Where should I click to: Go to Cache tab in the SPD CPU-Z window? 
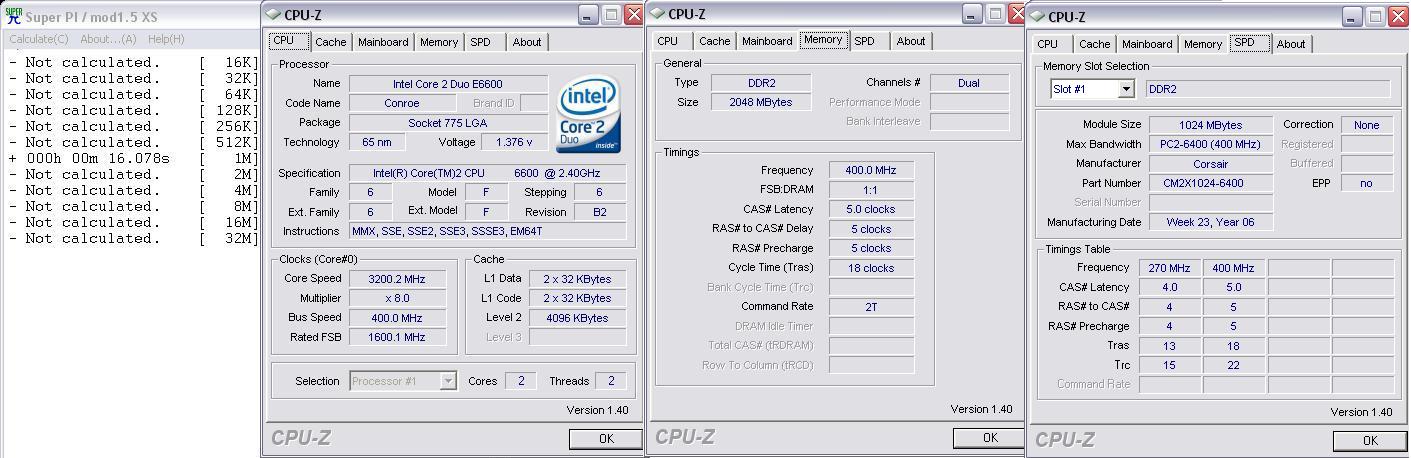click(x=1094, y=44)
